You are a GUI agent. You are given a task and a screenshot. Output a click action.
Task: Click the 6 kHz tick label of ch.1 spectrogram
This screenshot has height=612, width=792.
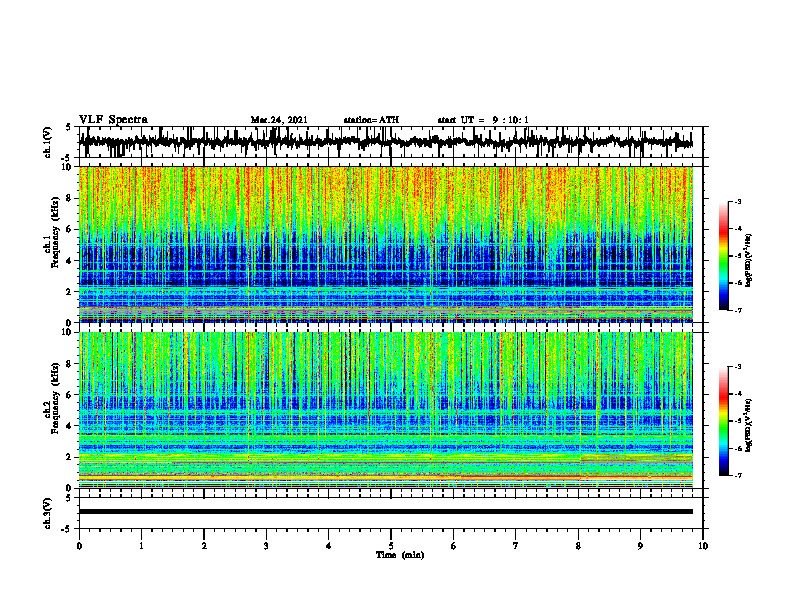point(70,230)
